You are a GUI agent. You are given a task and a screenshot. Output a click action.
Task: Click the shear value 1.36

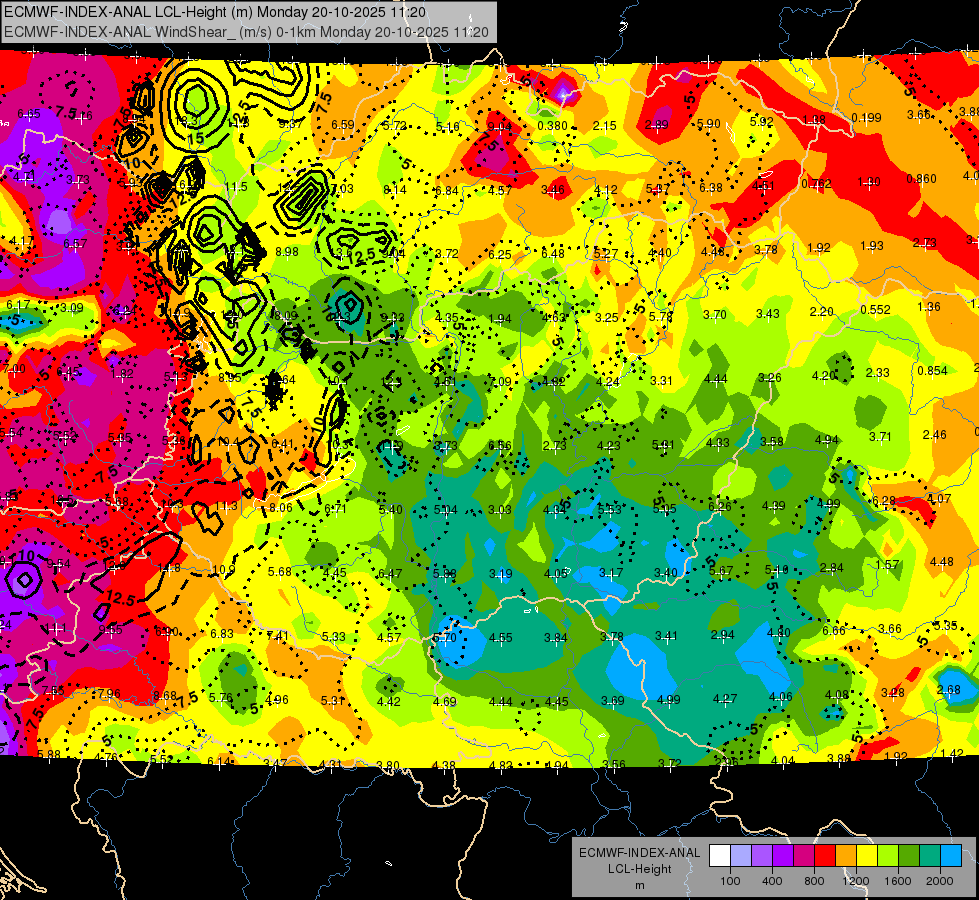point(929,307)
